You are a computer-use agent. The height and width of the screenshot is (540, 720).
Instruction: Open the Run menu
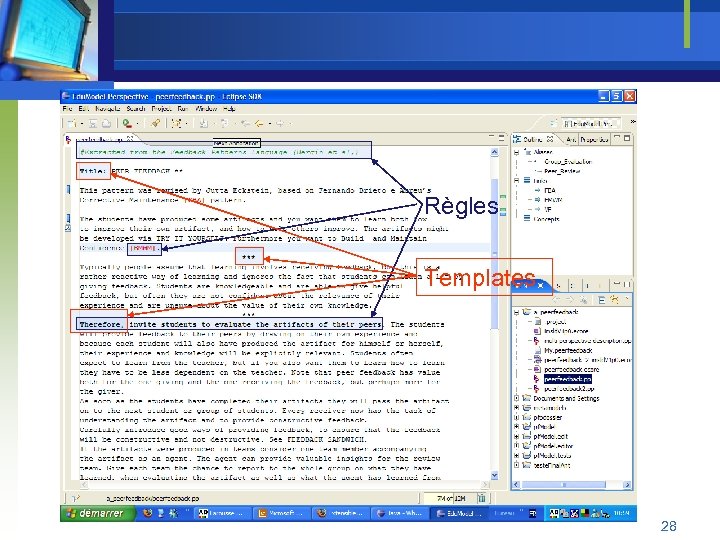183,109
